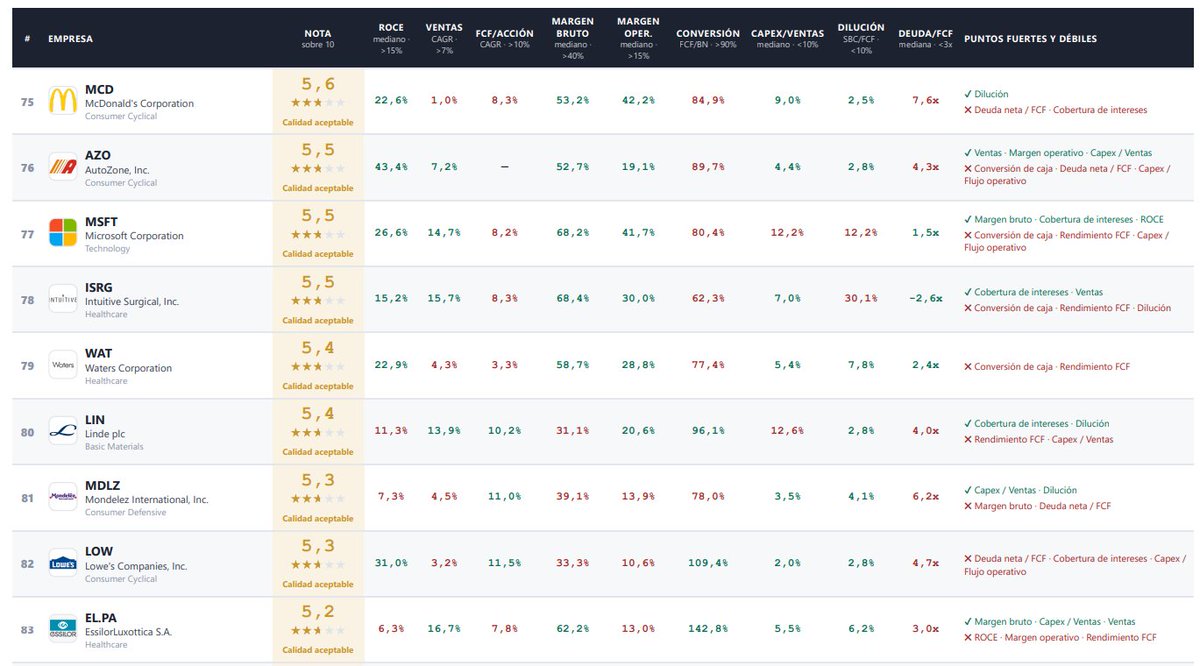Screen dimensions: 1200x666
Task: Click the dash FCF/share value for AZO
Action: click(x=504, y=166)
